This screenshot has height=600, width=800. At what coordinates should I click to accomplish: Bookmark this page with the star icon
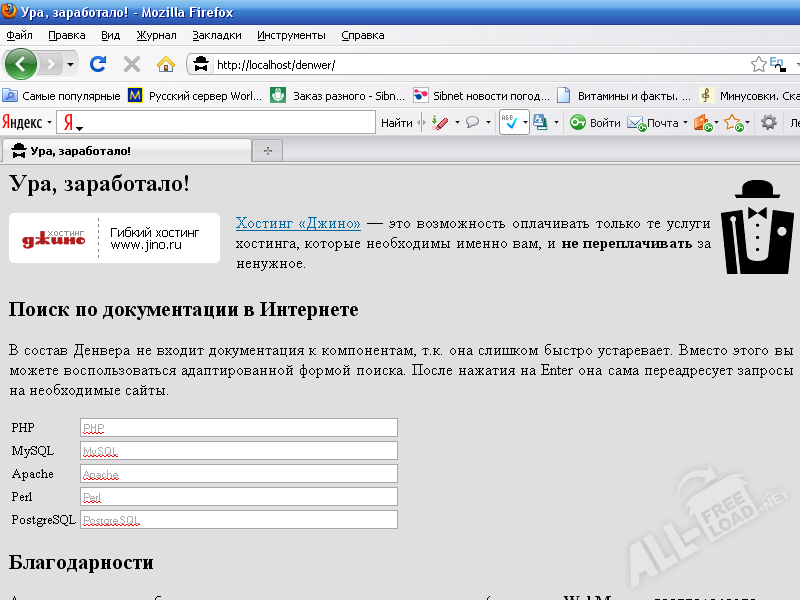pos(759,64)
